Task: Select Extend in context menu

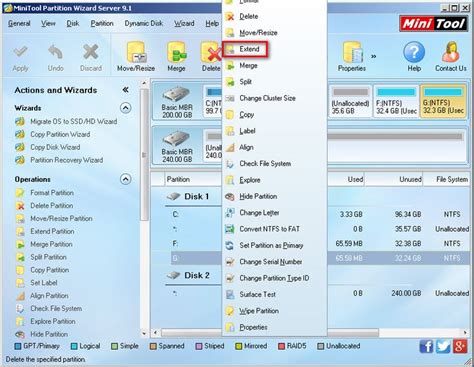Action: click(x=245, y=49)
